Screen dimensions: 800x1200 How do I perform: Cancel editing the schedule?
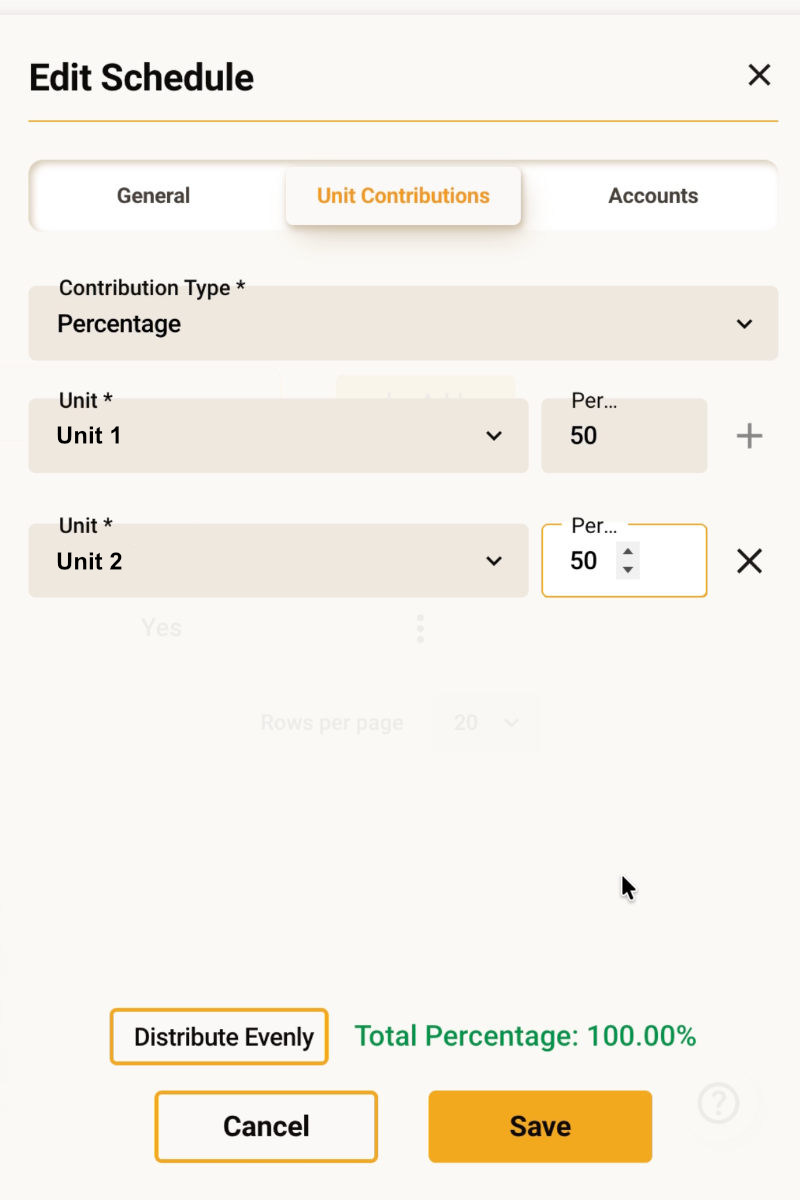point(266,1126)
